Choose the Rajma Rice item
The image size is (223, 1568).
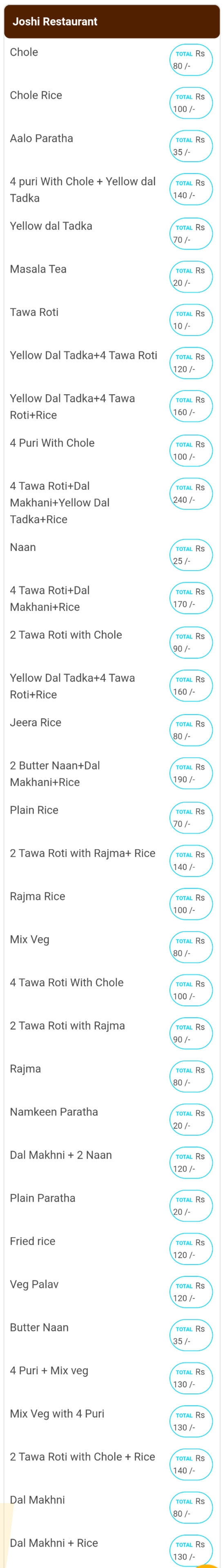(x=37, y=896)
